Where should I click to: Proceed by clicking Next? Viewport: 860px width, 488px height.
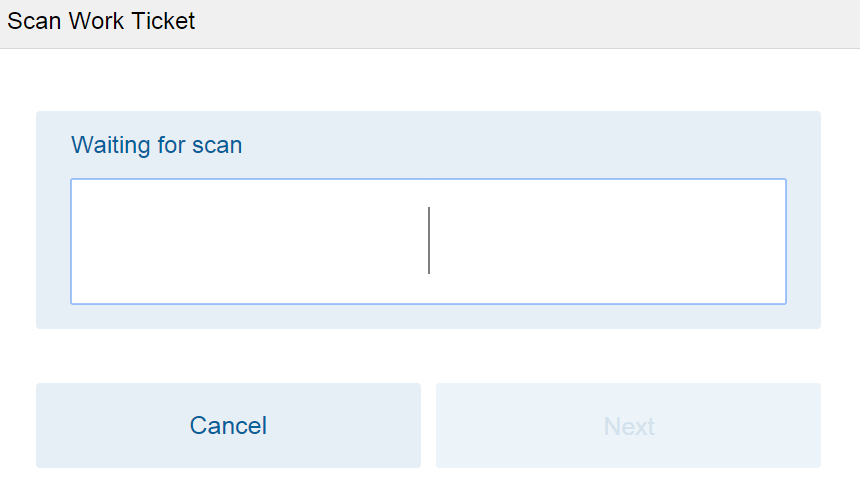(x=628, y=425)
